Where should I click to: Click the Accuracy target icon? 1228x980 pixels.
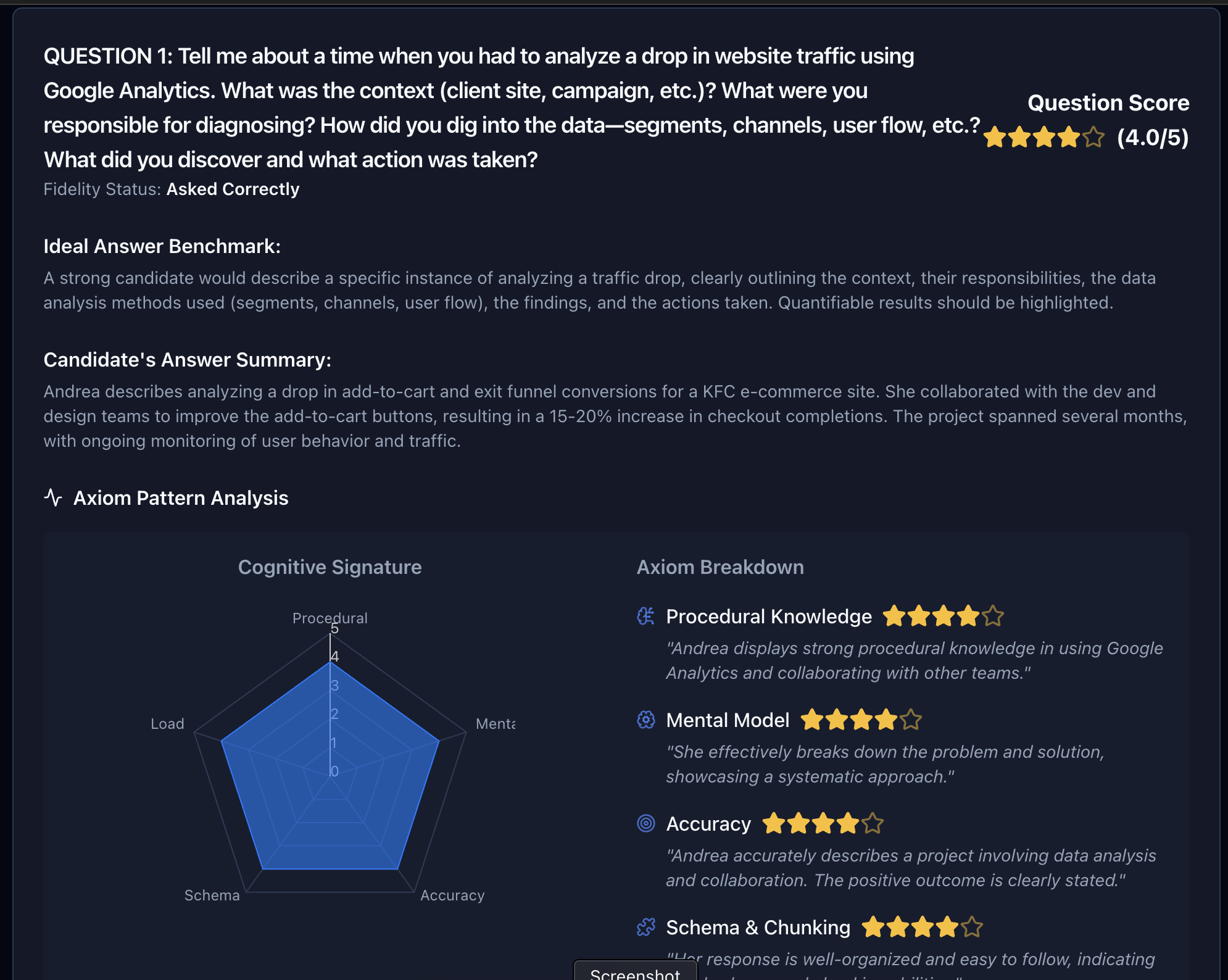pyautogui.click(x=645, y=823)
